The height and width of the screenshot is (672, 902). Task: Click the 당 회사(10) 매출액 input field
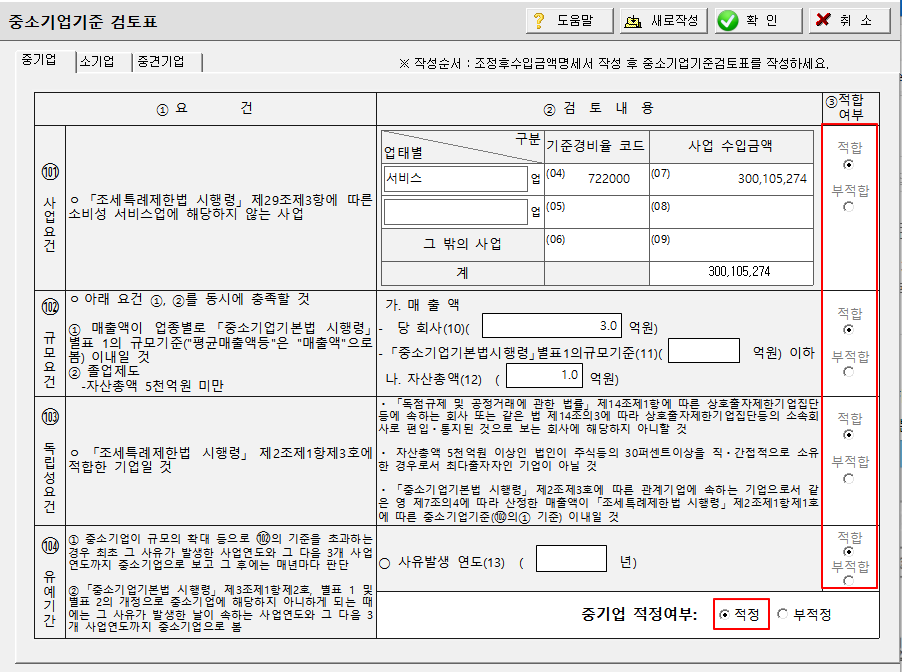click(x=550, y=324)
